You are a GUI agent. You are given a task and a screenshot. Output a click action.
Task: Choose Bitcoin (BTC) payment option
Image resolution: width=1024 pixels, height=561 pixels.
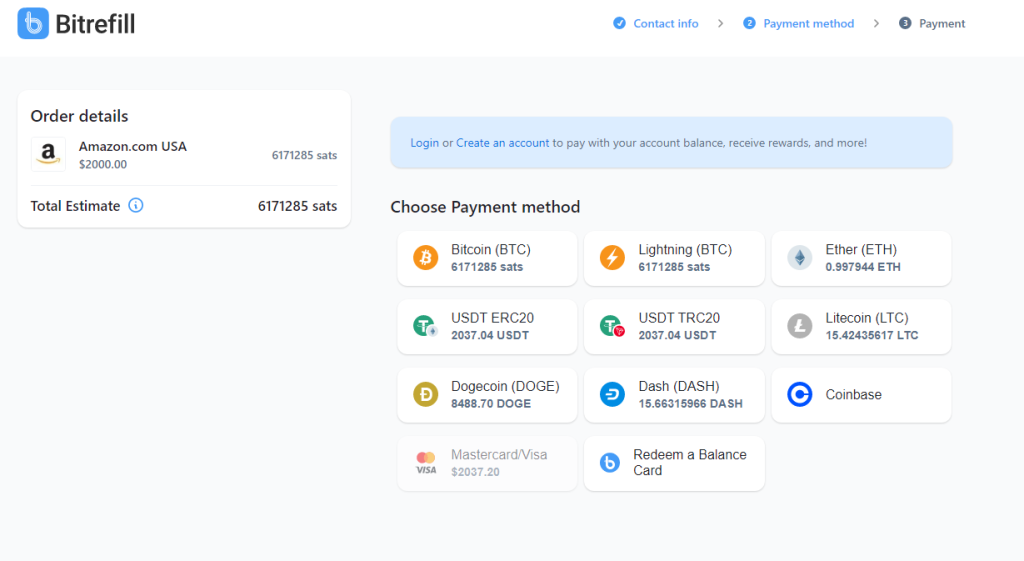click(487, 258)
